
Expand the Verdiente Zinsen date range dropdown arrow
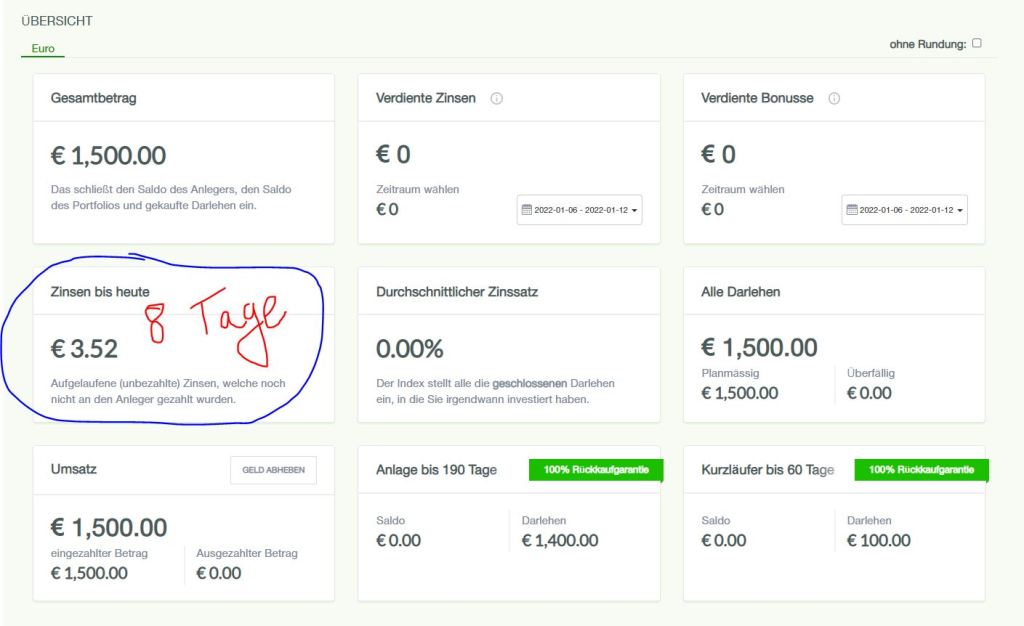pyautogui.click(x=635, y=211)
